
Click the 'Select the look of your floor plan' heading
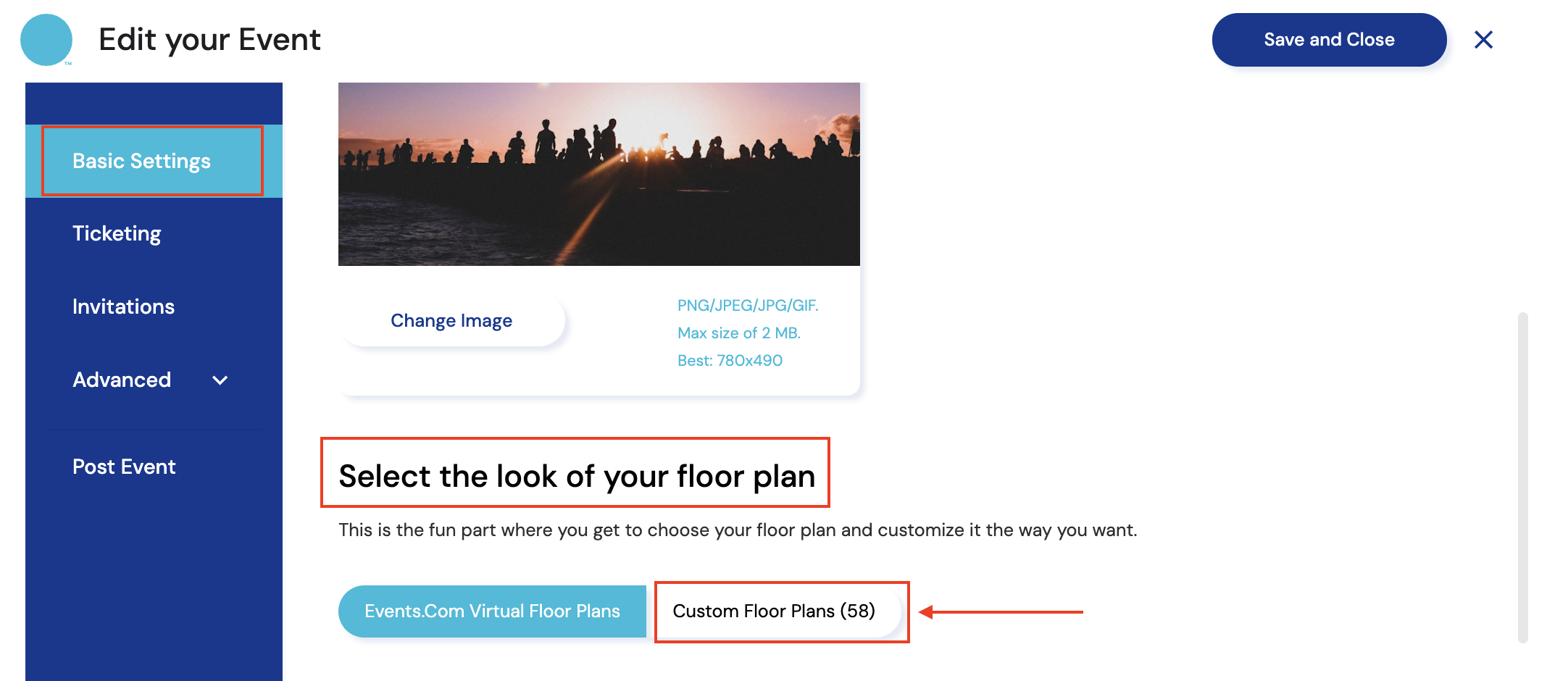pos(577,476)
